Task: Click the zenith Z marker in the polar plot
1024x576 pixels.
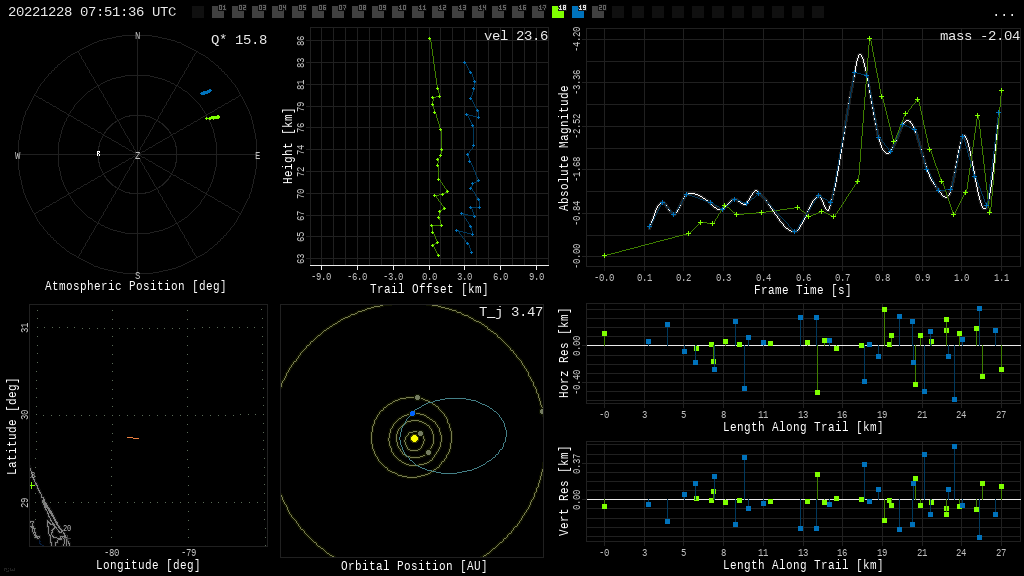Action: tap(138, 156)
